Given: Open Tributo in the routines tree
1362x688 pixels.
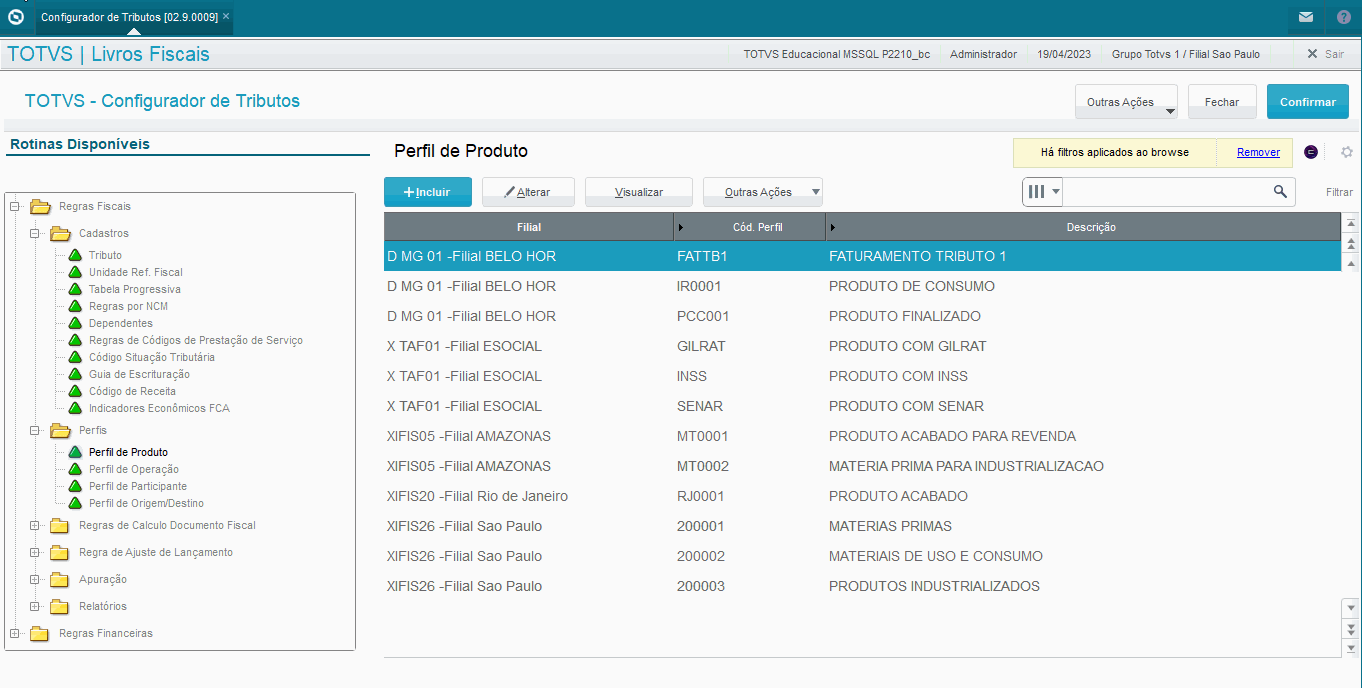Looking at the screenshot, I should point(105,255).
